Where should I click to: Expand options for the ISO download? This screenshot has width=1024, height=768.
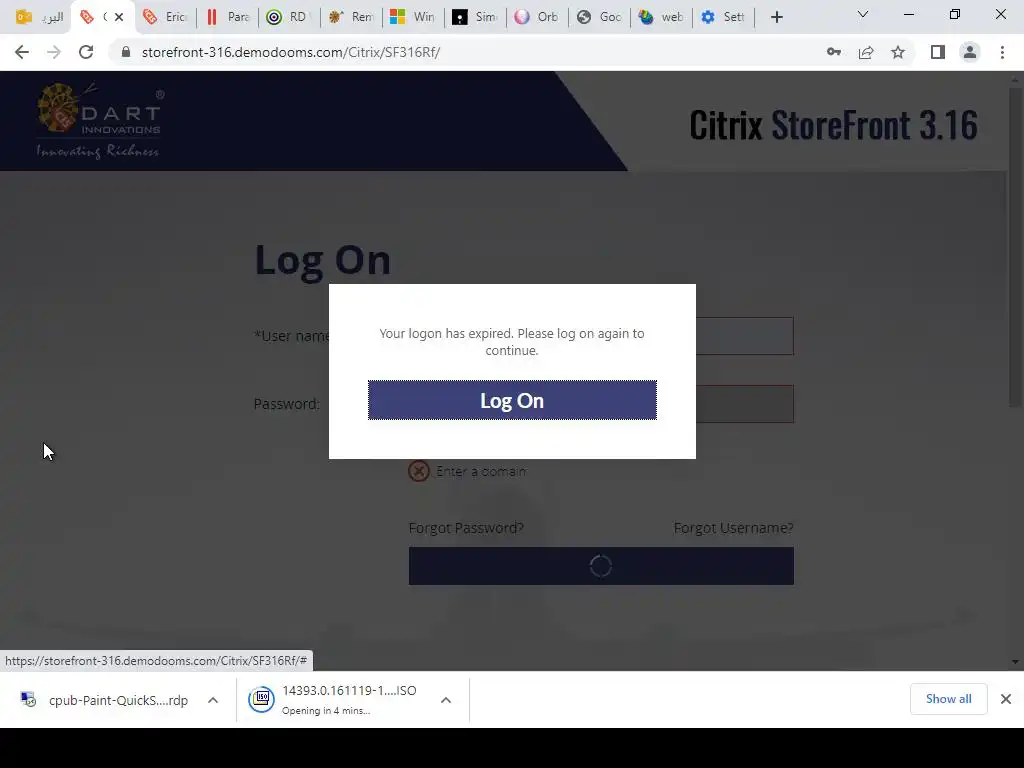(x=446, y=700)
